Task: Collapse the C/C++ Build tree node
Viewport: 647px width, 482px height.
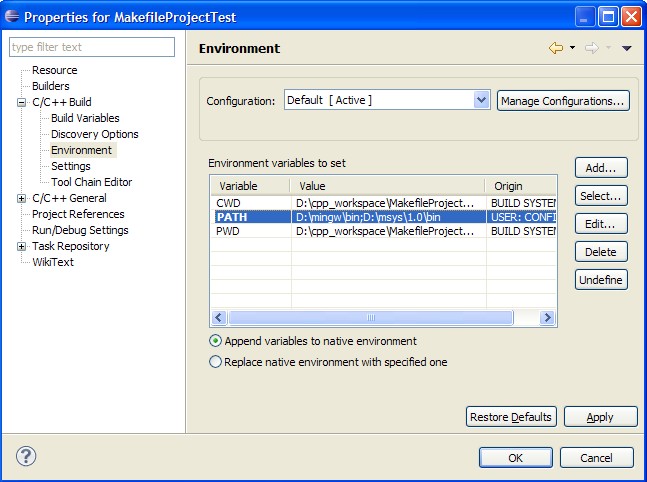Action: coord(22,102)
